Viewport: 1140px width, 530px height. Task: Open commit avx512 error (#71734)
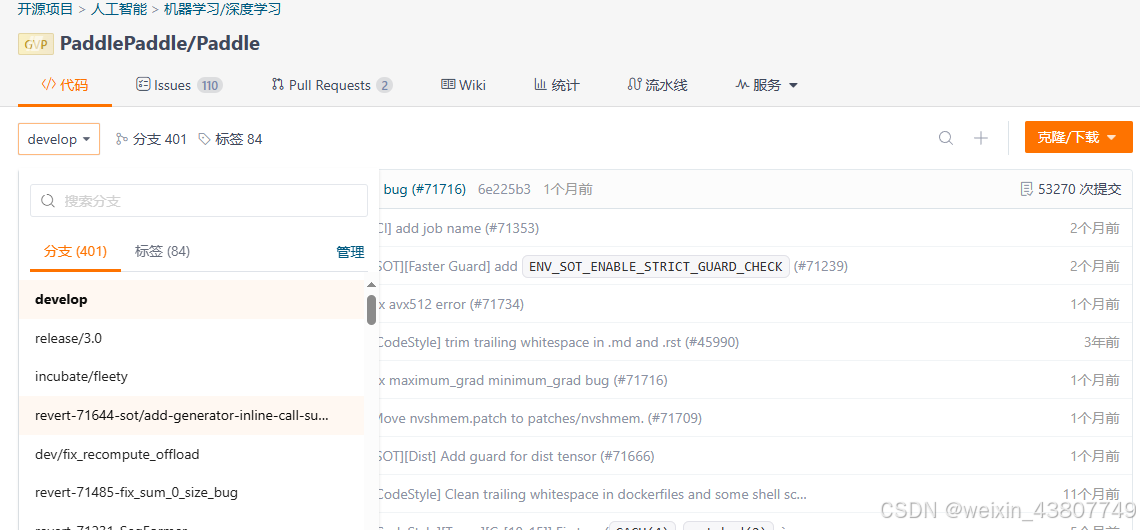(451, 304)
